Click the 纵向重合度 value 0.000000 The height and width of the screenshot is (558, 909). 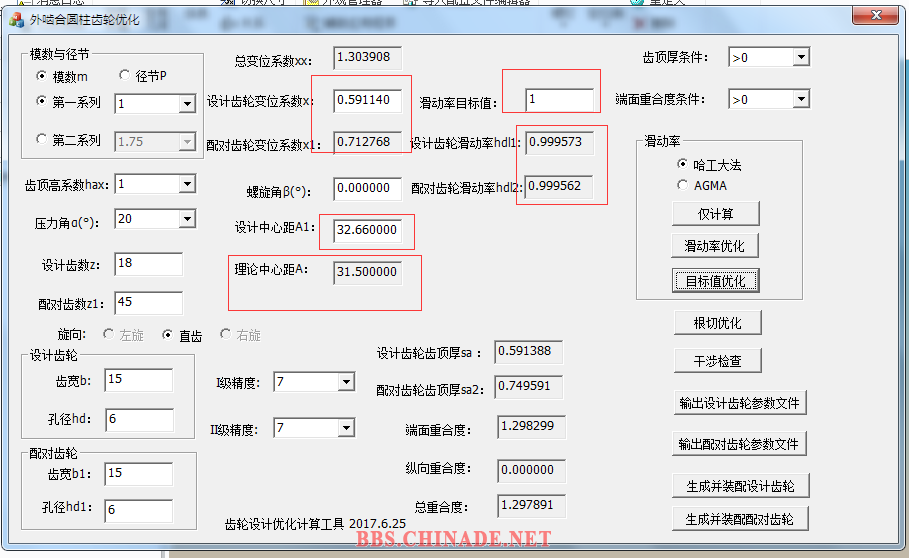point(532,471)
